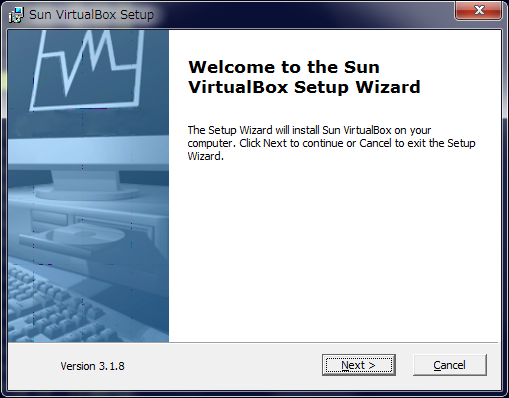Select the 'Sun VirtualBox Setup' title bar text
Viewport: 509px width, 398px height.
pyautogui.click(x=91, y=15)
